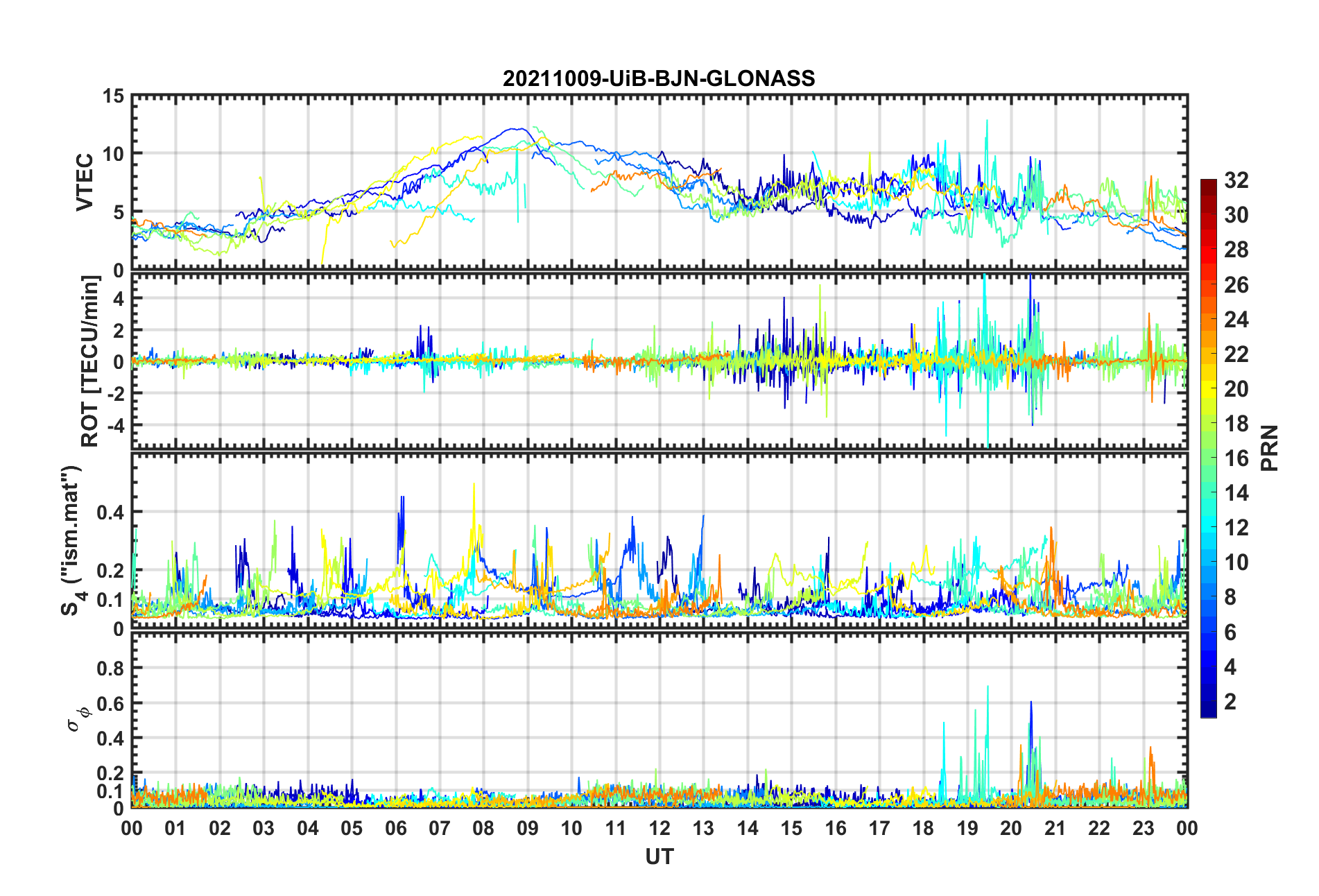
Task: Click the PRN colorbar label
Action: 1269,448
